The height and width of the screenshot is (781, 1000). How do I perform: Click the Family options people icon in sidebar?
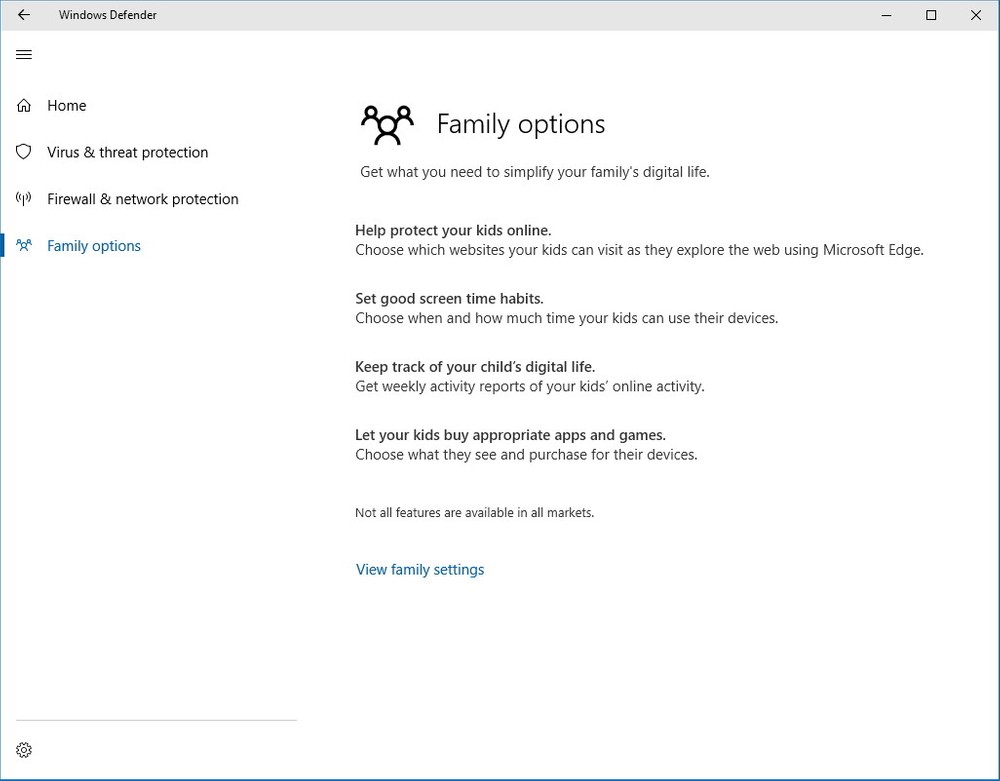coord(24,245)
